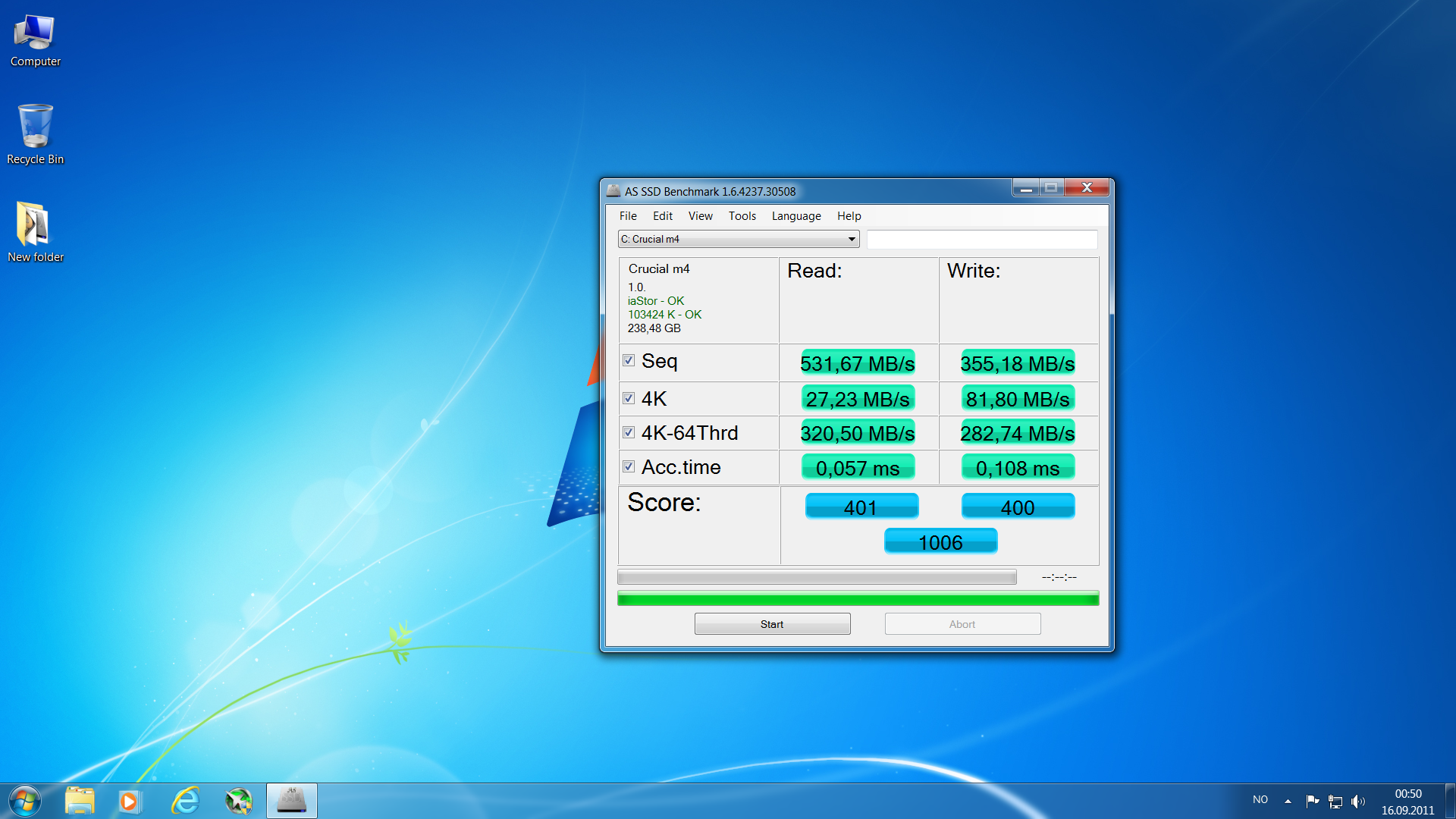This screenshot has height=819, width=1456.
Task: Click the write score 400
Action: click(x=1018, y=507)
